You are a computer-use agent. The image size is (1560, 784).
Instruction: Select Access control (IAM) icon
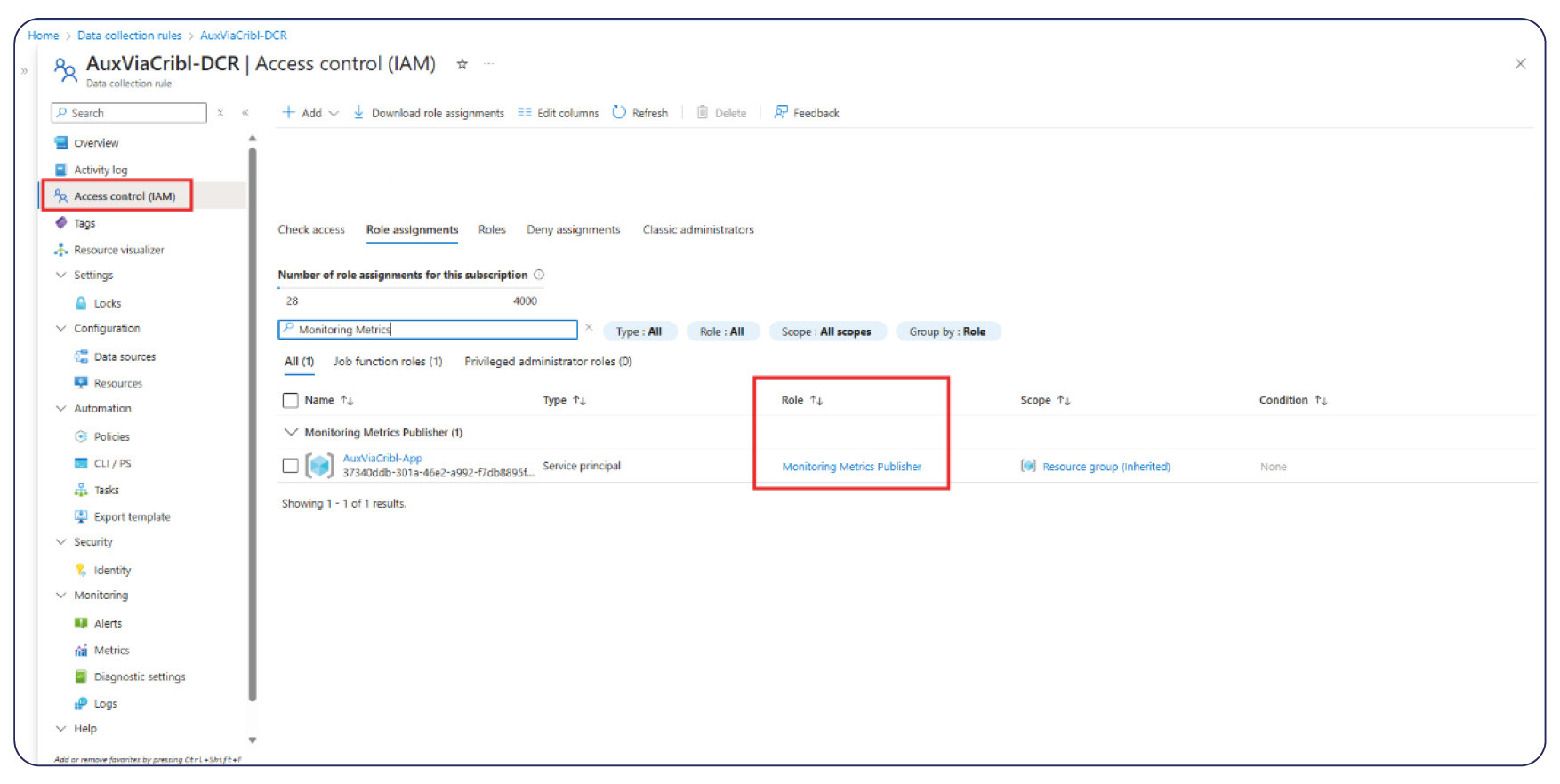coord(60,196)
